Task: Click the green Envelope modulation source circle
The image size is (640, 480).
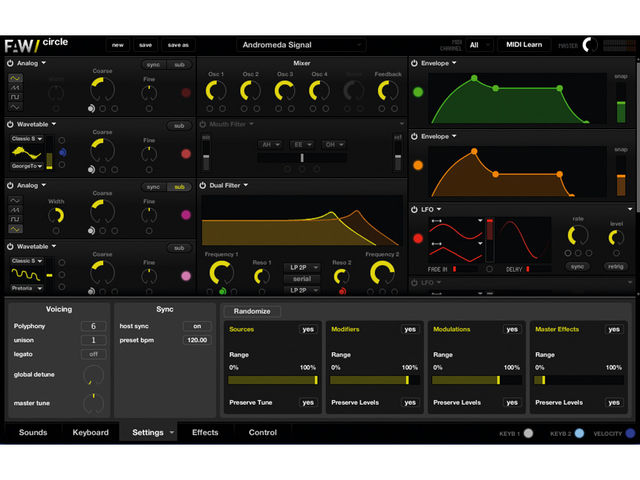Action: point(418,92)
